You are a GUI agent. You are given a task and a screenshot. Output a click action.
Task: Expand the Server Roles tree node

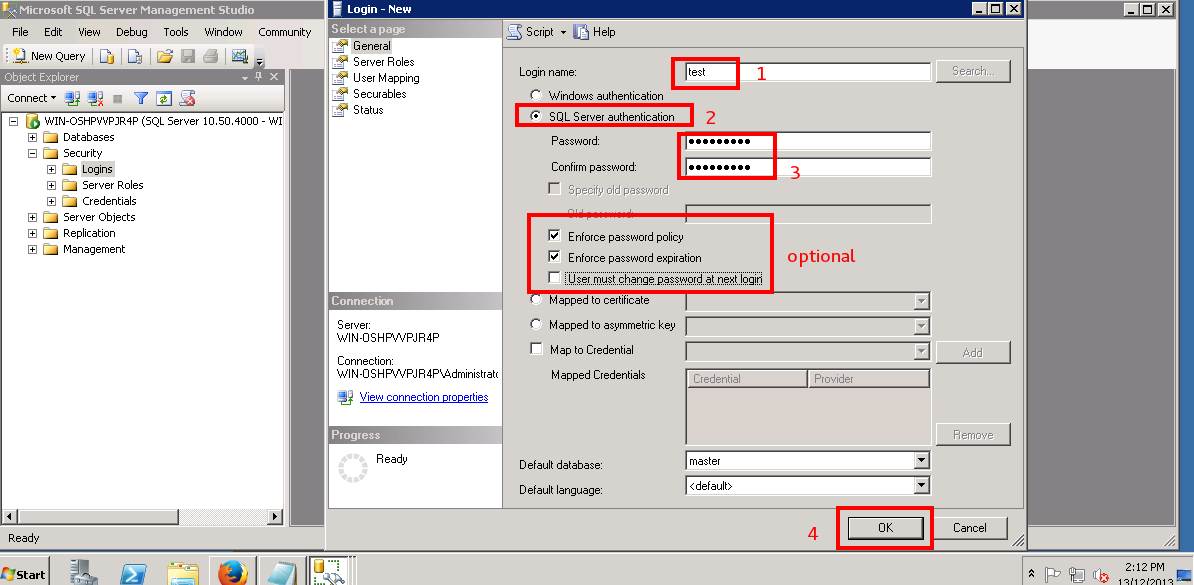pyautogui.click(x=51, y=185)
